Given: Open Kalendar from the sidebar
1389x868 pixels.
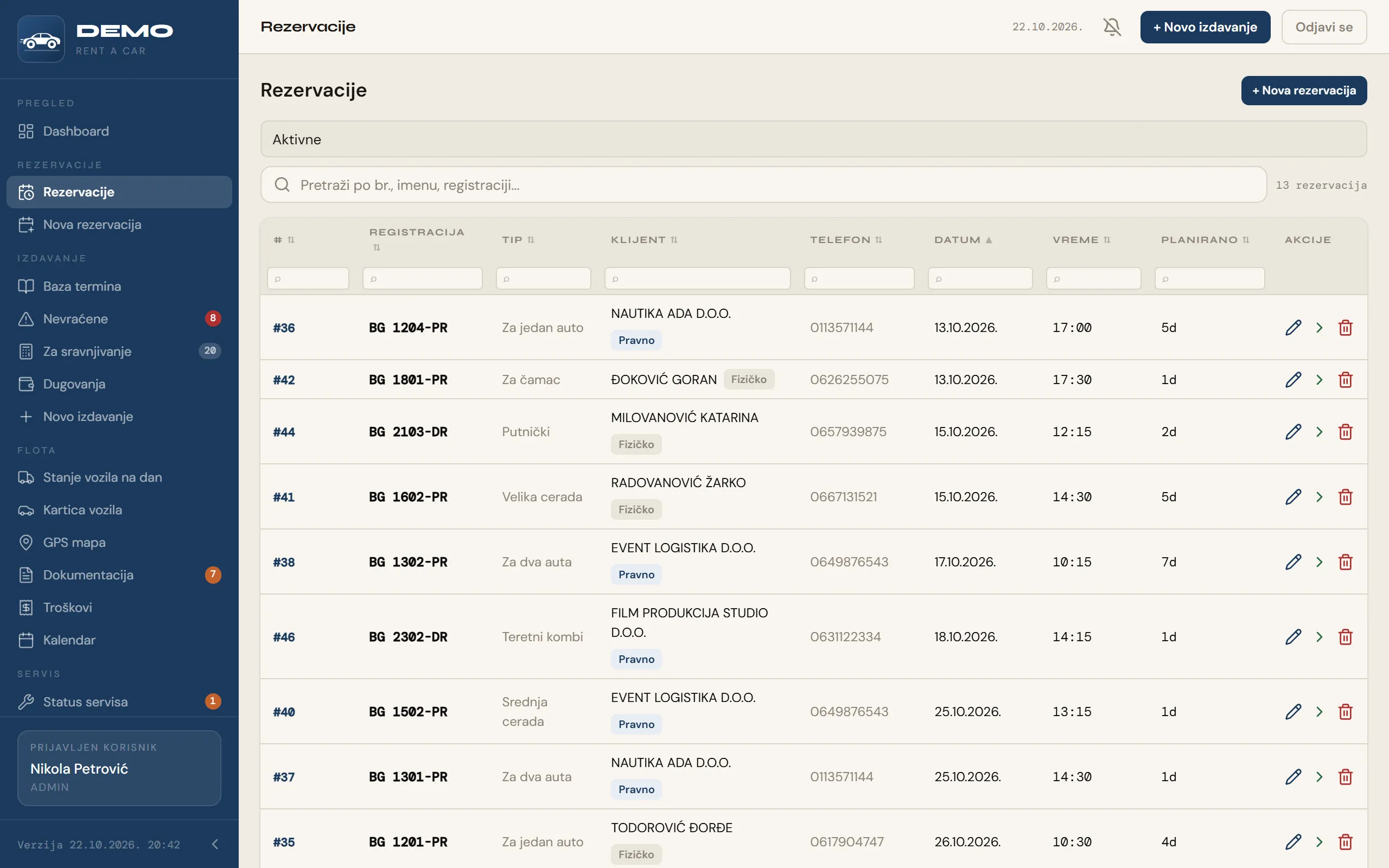Looking at the screenshot, I should coord(119,640).
